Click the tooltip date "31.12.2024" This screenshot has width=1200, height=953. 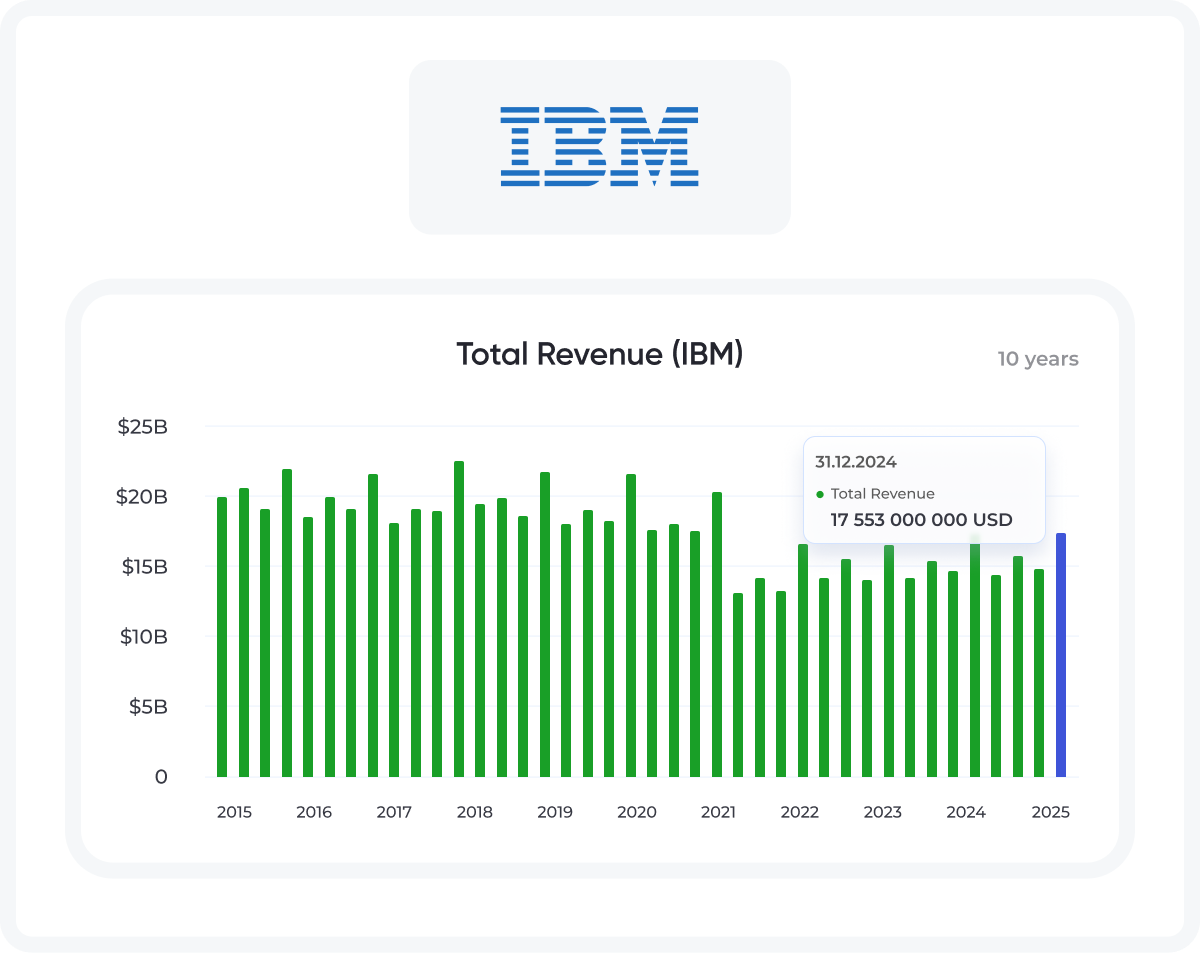click(856, 462)
